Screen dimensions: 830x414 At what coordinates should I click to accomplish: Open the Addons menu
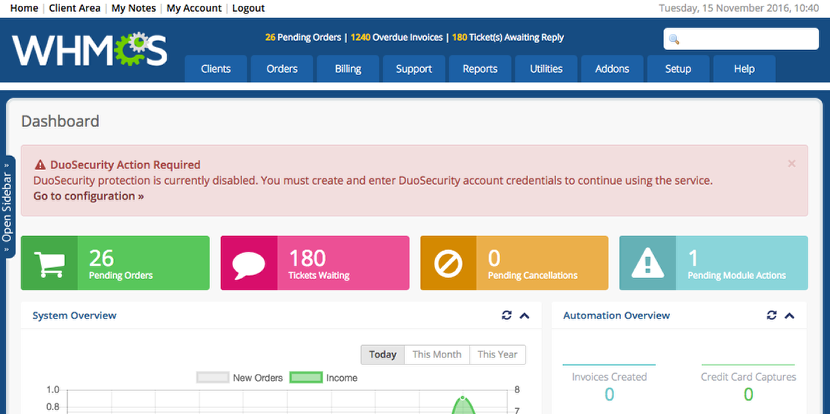[612, 69]
